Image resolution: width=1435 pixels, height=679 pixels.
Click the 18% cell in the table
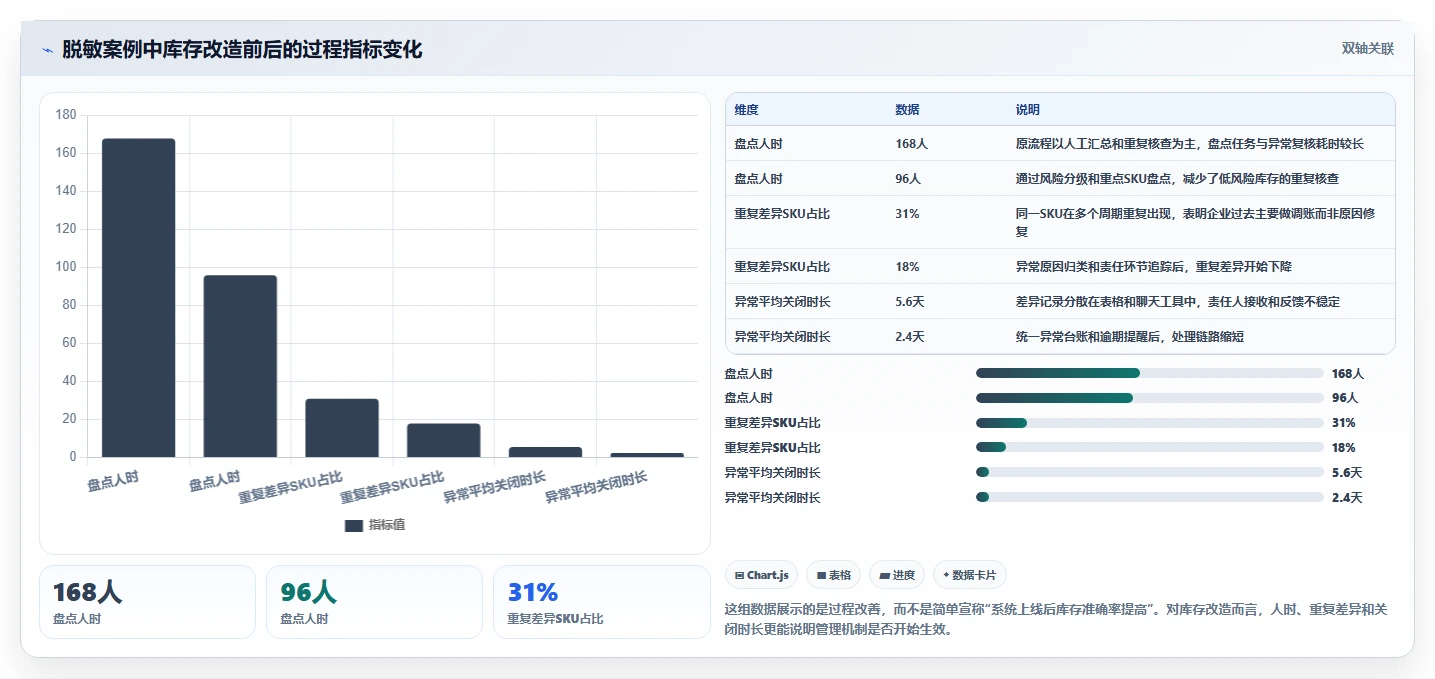tap(907, 267)
